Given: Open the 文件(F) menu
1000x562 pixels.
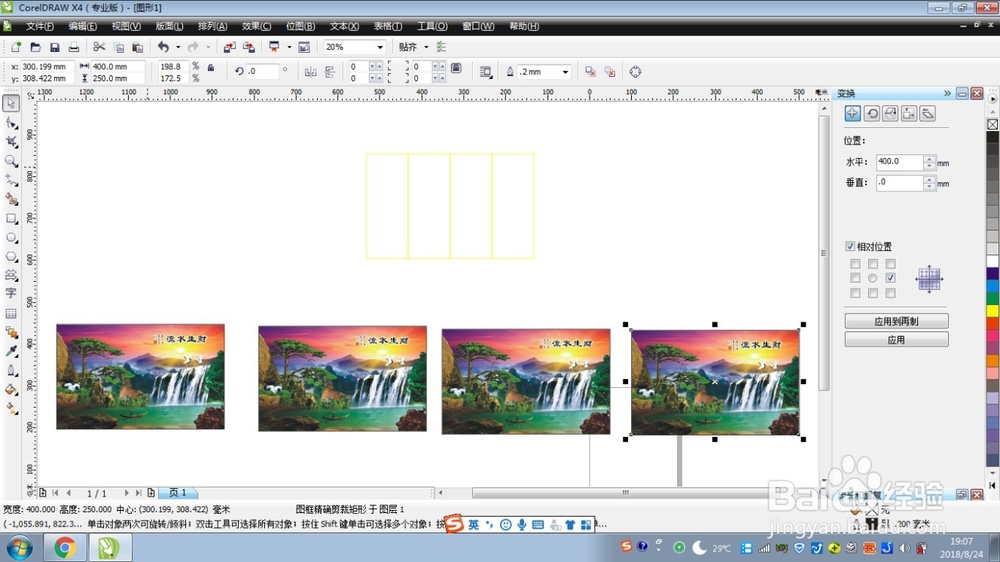Looking at the screenshot, I should click(x=40, y=26).
